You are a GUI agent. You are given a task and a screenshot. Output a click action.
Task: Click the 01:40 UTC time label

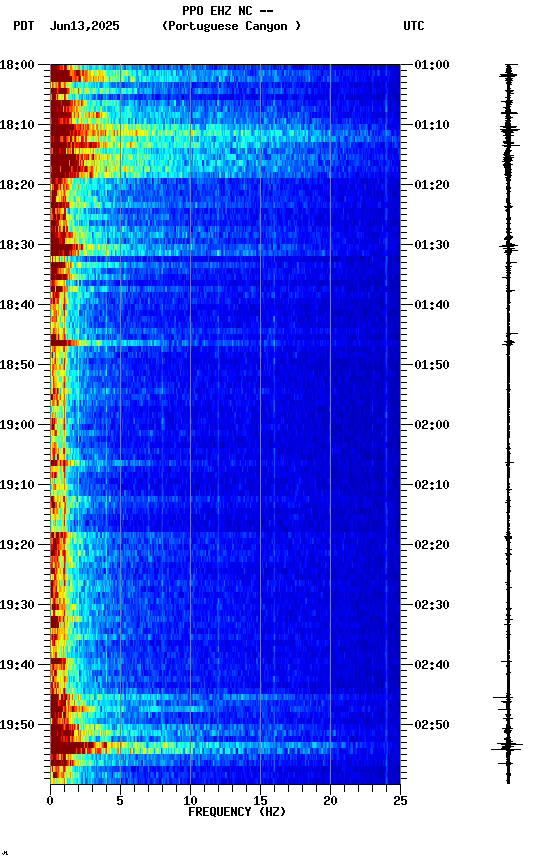click(432, 305)
